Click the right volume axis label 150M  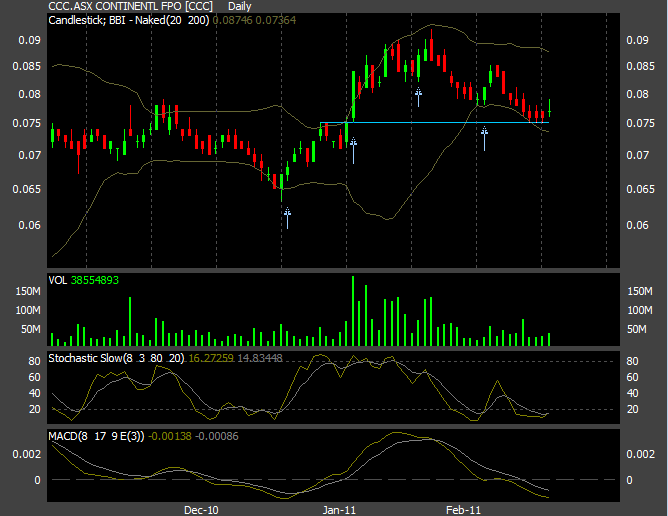tap(640, 291)
